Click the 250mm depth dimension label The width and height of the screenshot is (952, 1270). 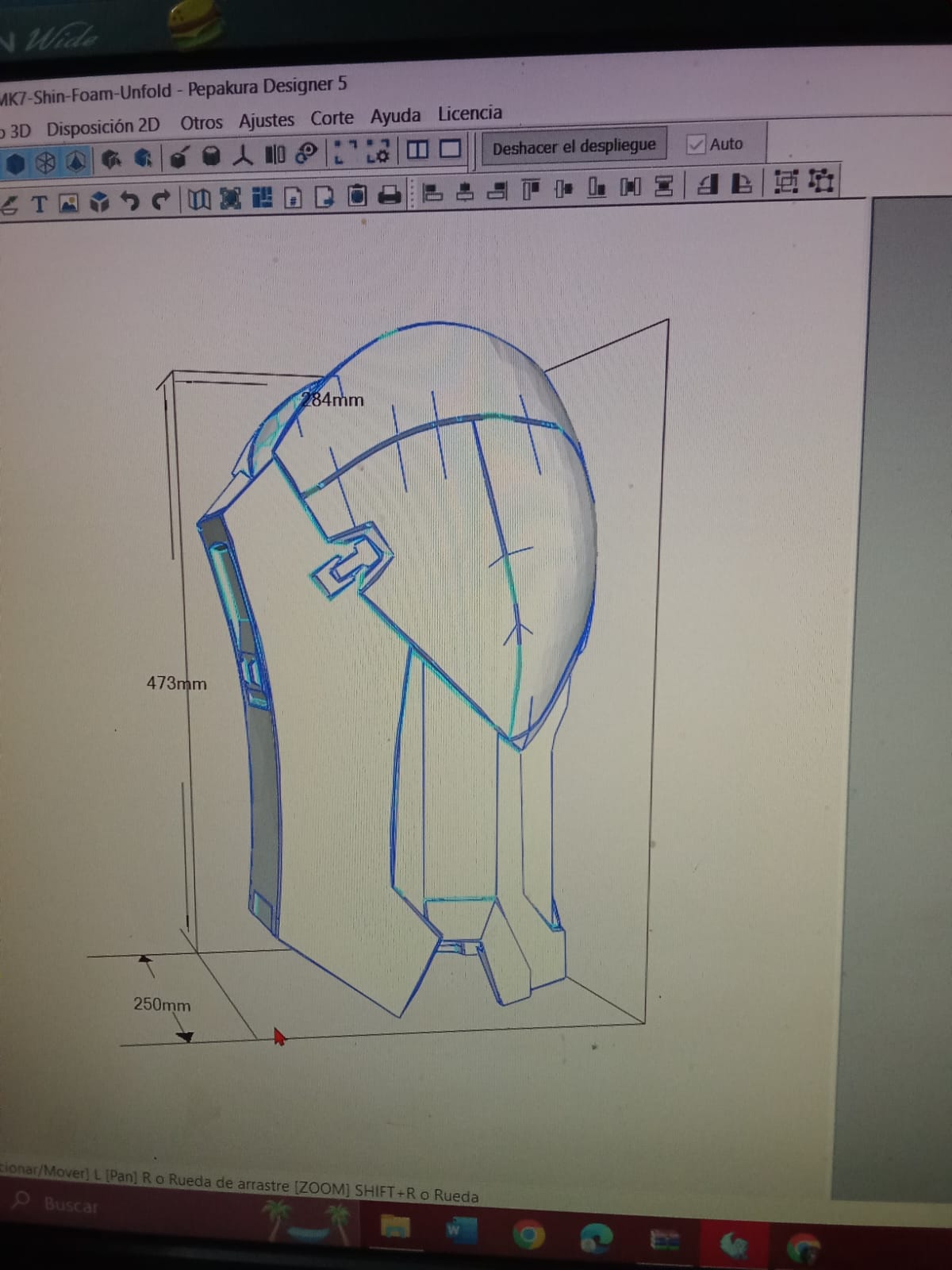click(x=162, y=1004)
